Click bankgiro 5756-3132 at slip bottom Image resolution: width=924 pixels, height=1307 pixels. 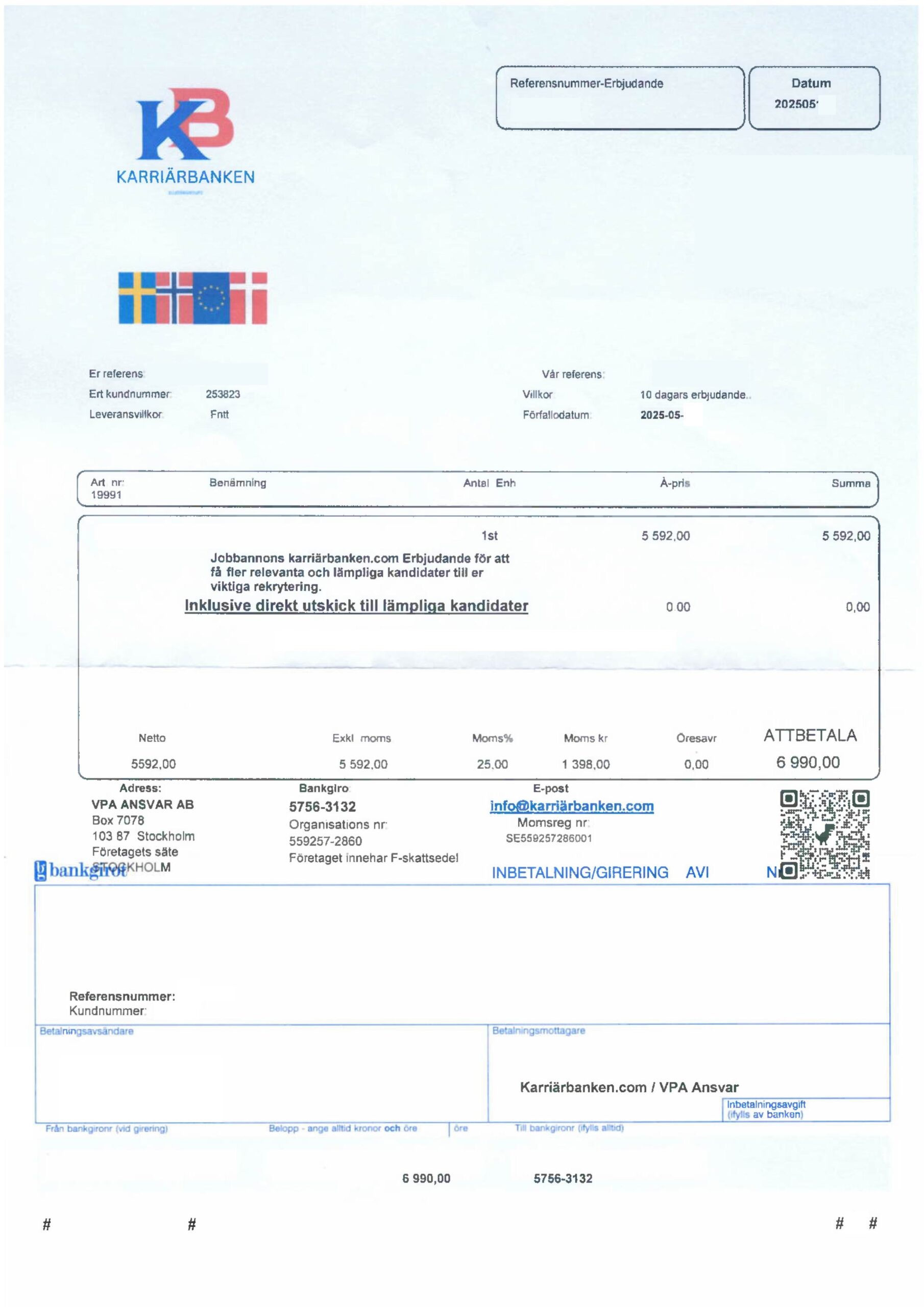pos(563,1178)
